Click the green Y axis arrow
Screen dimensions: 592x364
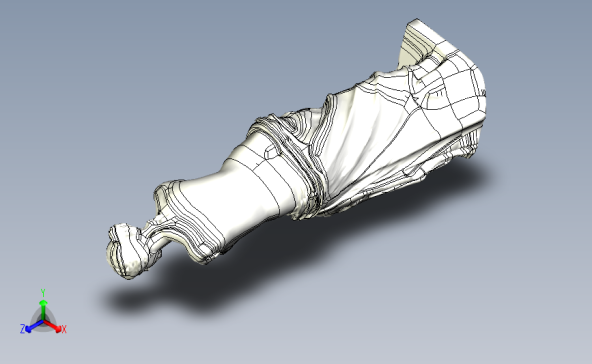pyautogui.click(x=43, y=309)
